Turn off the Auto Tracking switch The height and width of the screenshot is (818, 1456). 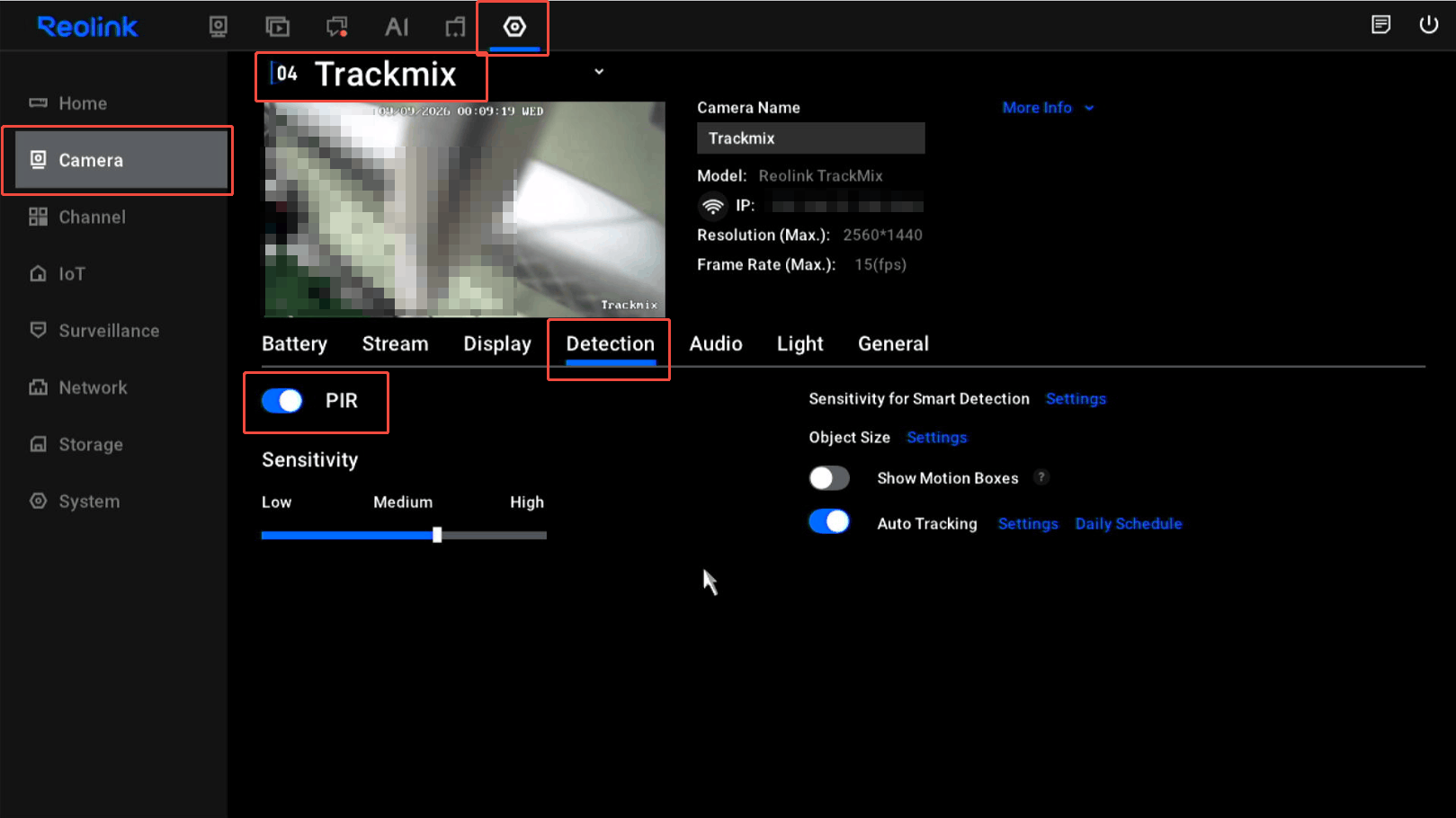pyautogui.click(x=829, y=522)
